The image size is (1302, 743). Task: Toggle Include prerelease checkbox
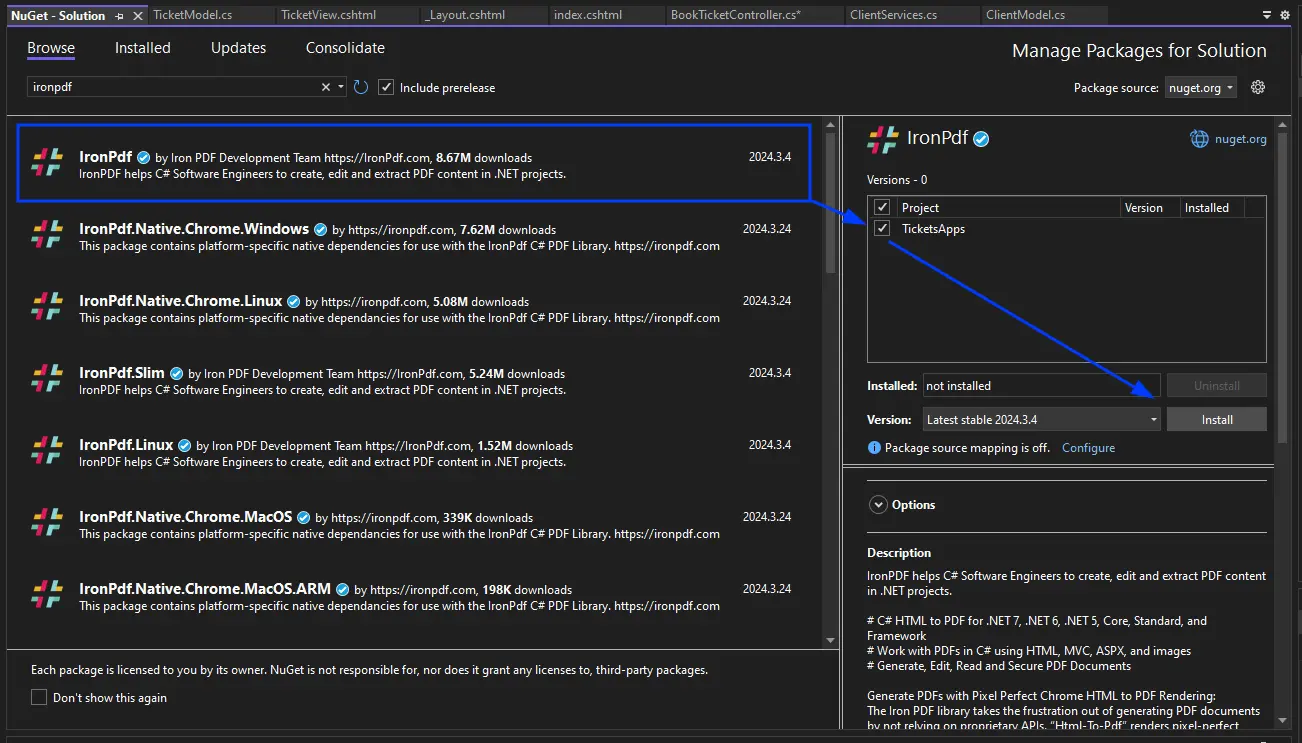[x=387, y=87]
